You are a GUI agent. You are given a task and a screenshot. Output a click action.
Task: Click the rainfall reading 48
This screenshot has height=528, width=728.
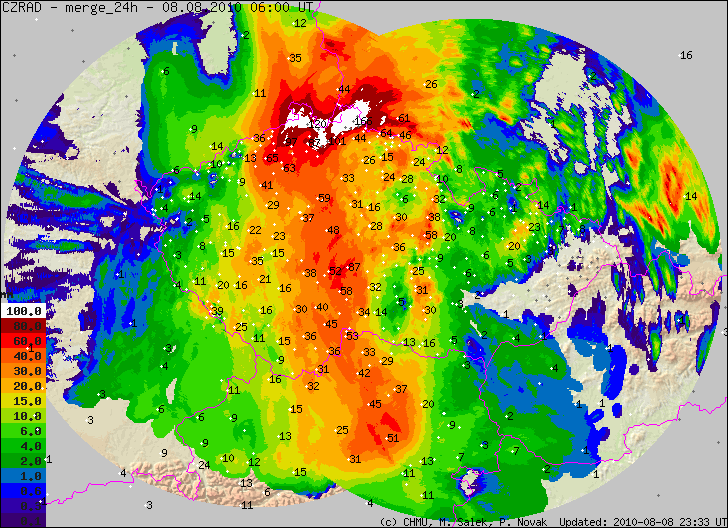pos(333,230)
